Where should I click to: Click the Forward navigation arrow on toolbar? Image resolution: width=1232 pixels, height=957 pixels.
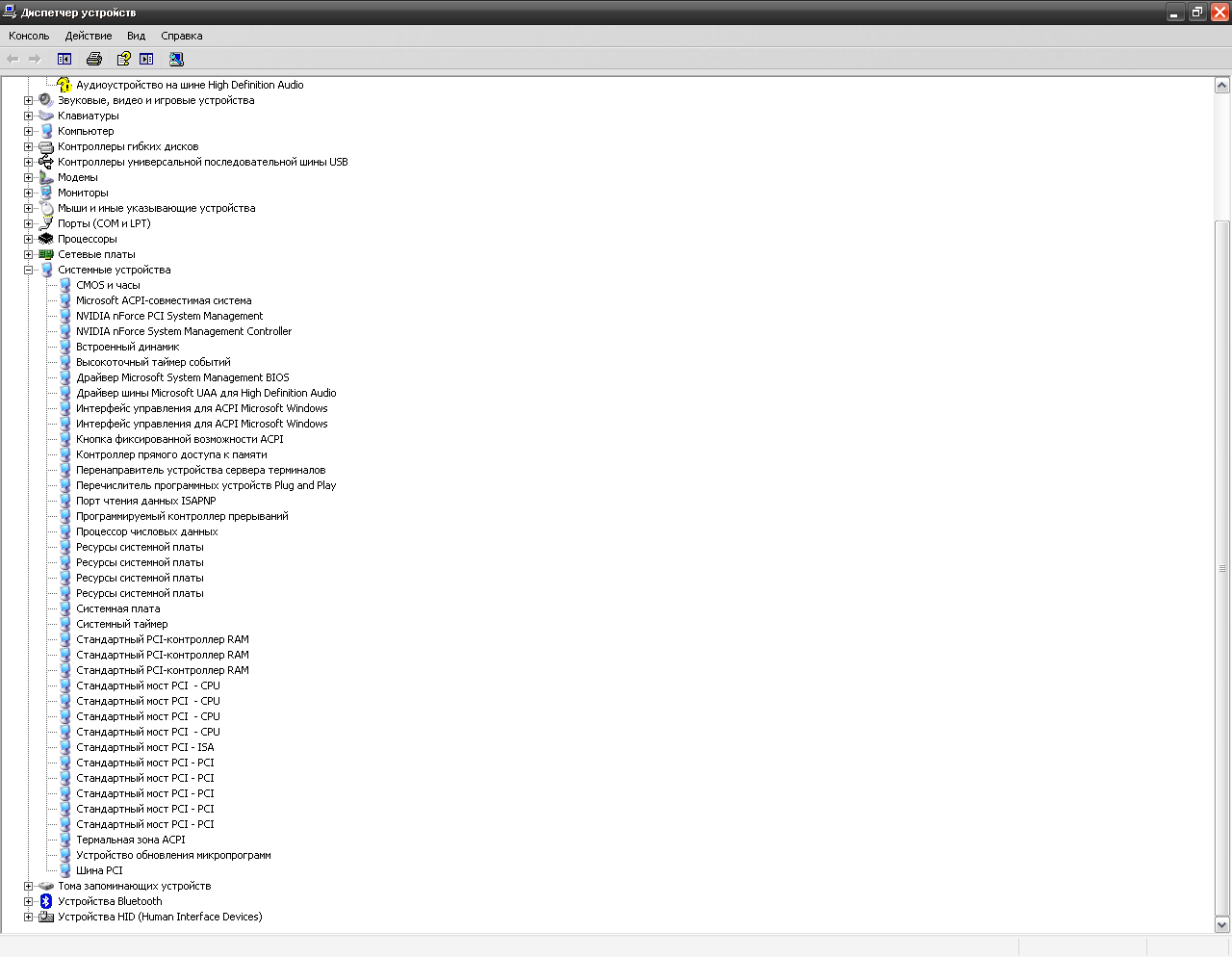(35, 59)
